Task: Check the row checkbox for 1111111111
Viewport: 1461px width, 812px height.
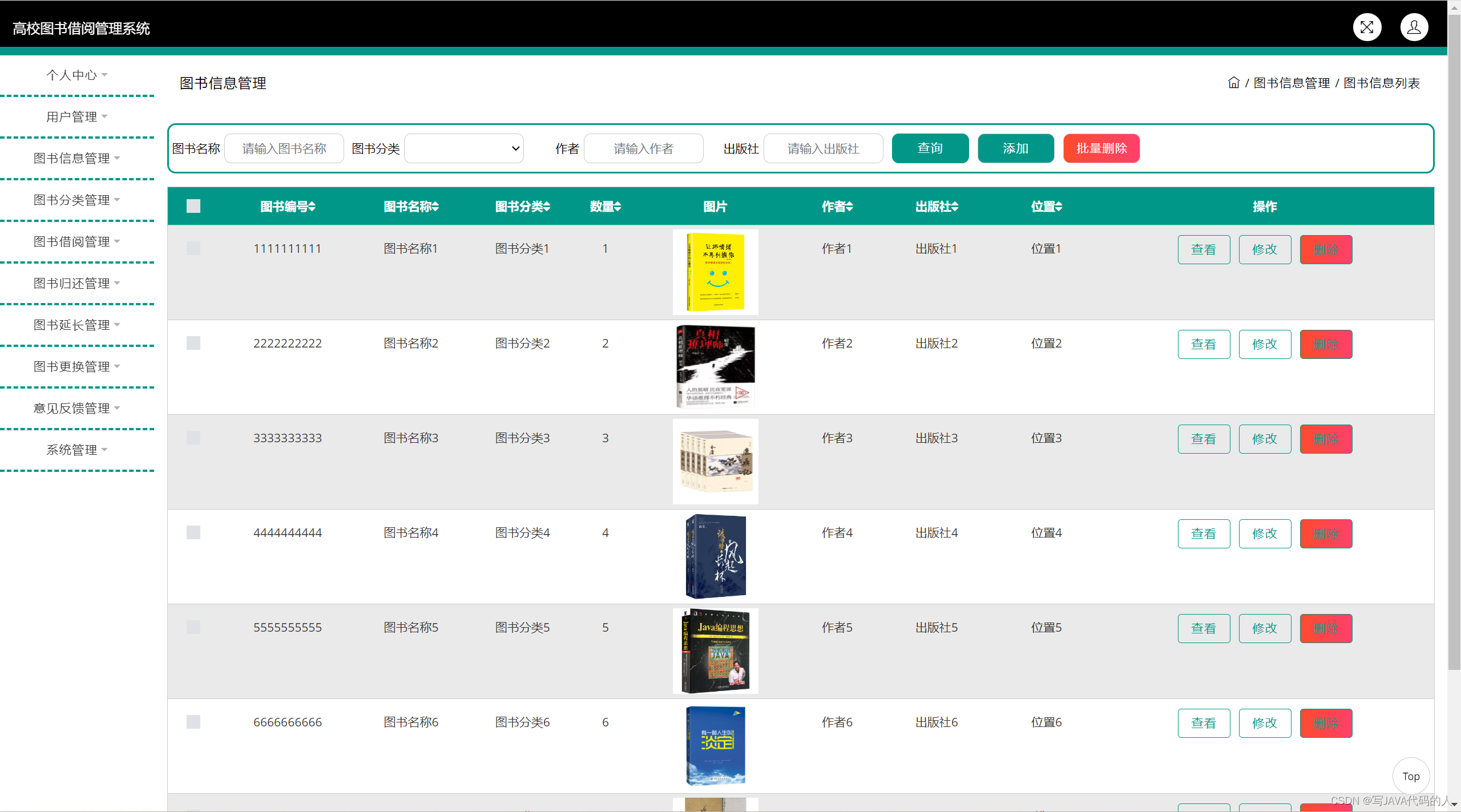Action: coord(193,248)
